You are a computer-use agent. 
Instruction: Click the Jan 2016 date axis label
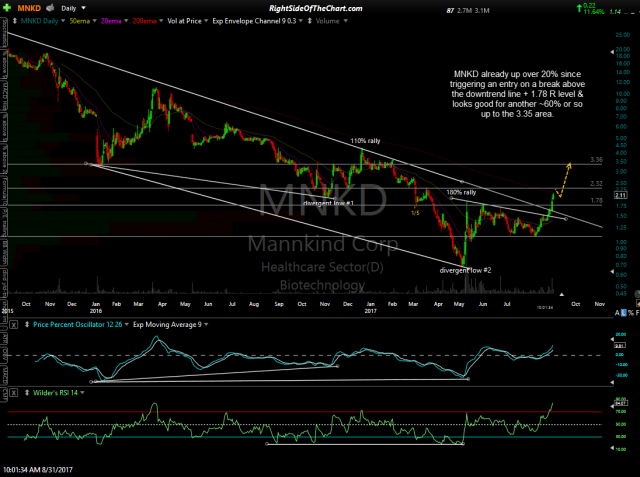[x=96, y=307]
